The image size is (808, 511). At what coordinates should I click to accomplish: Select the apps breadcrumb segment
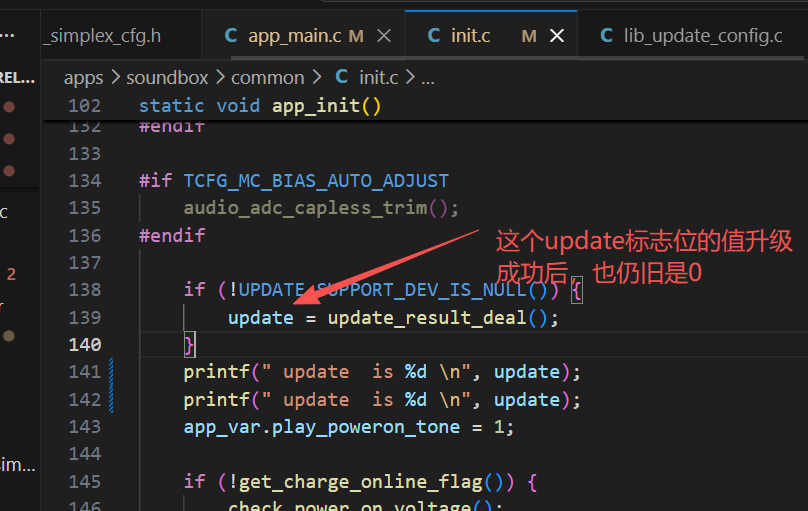(x=83, y=78)
